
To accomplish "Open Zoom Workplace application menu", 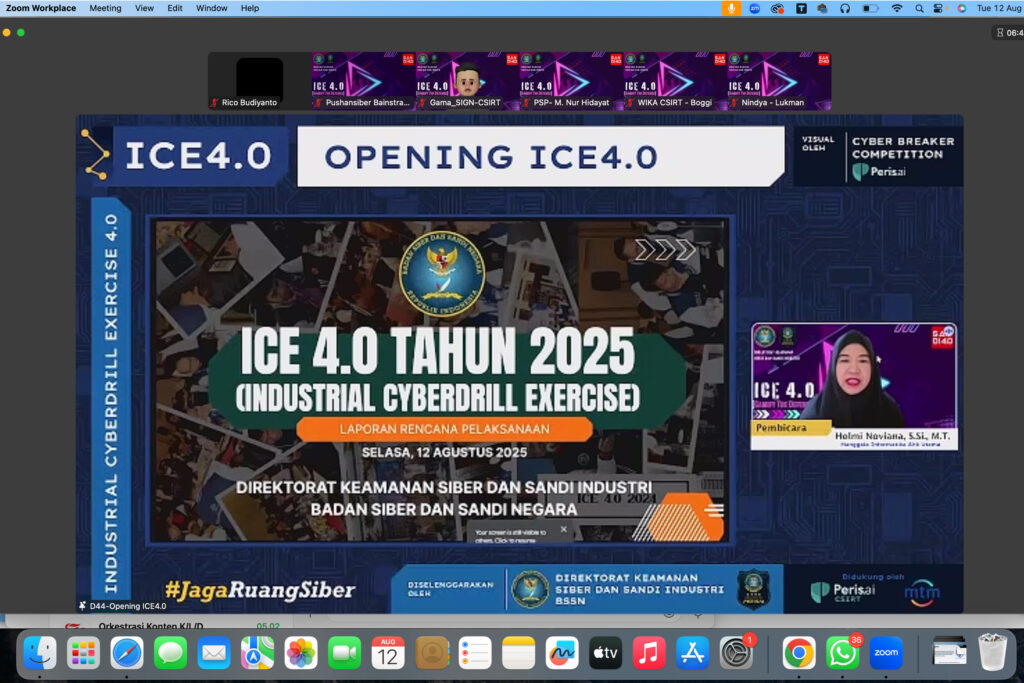I will point(40,8).
